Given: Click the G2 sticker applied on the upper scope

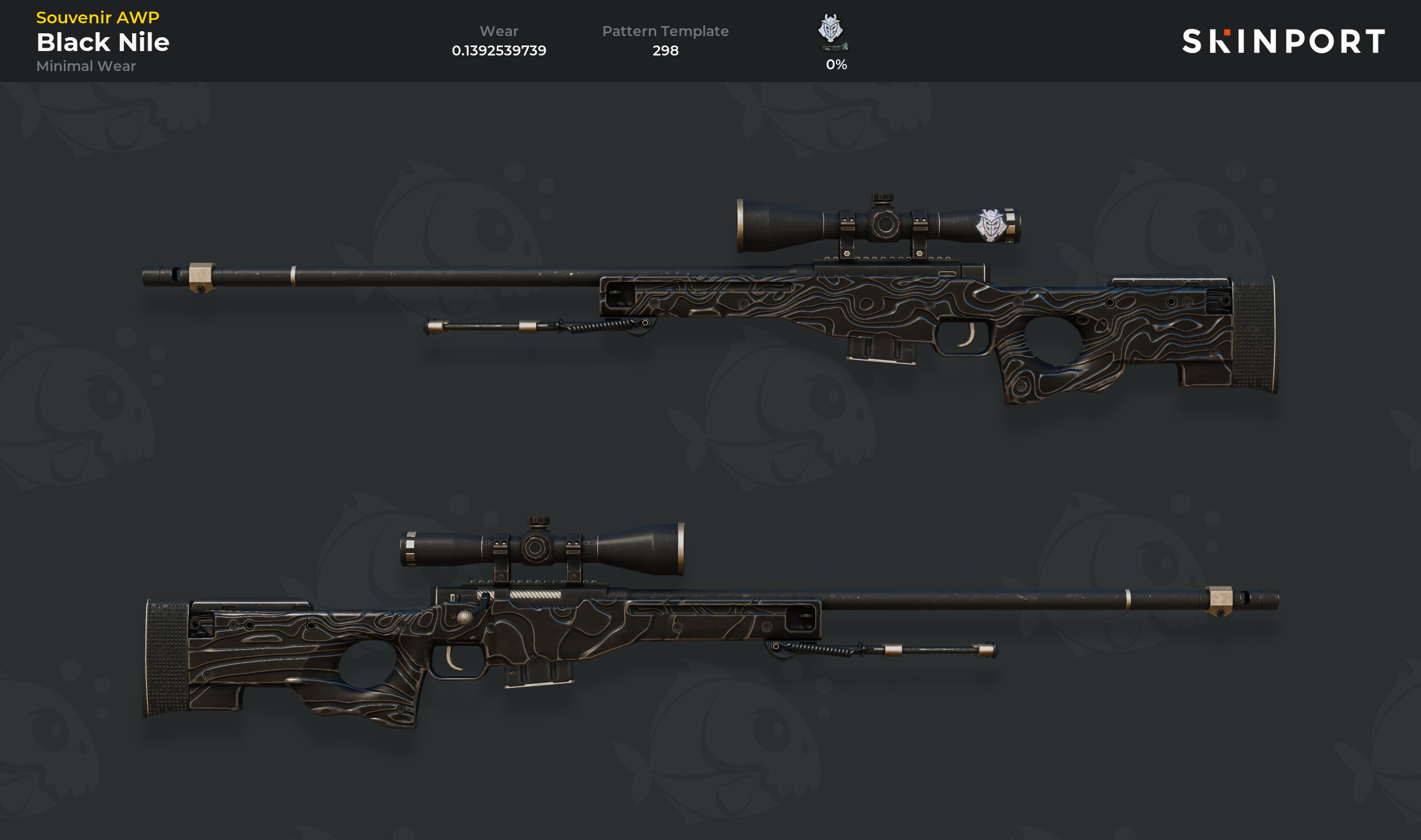Looking at the screenshot, I should pyautogui.click(x=991, y=225).
